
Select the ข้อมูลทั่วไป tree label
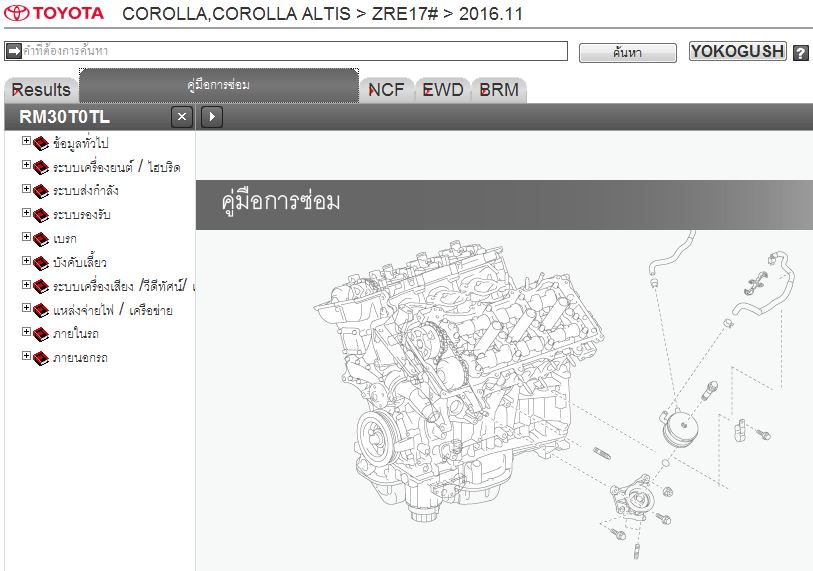click(80, 143)
